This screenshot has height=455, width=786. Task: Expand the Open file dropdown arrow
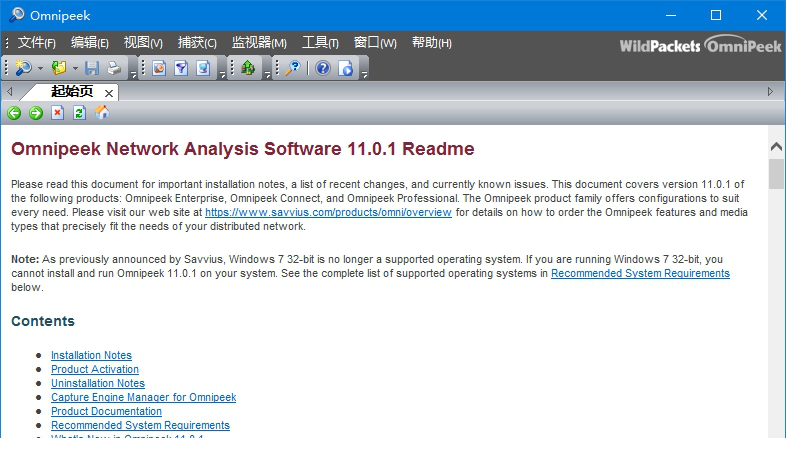75,68
